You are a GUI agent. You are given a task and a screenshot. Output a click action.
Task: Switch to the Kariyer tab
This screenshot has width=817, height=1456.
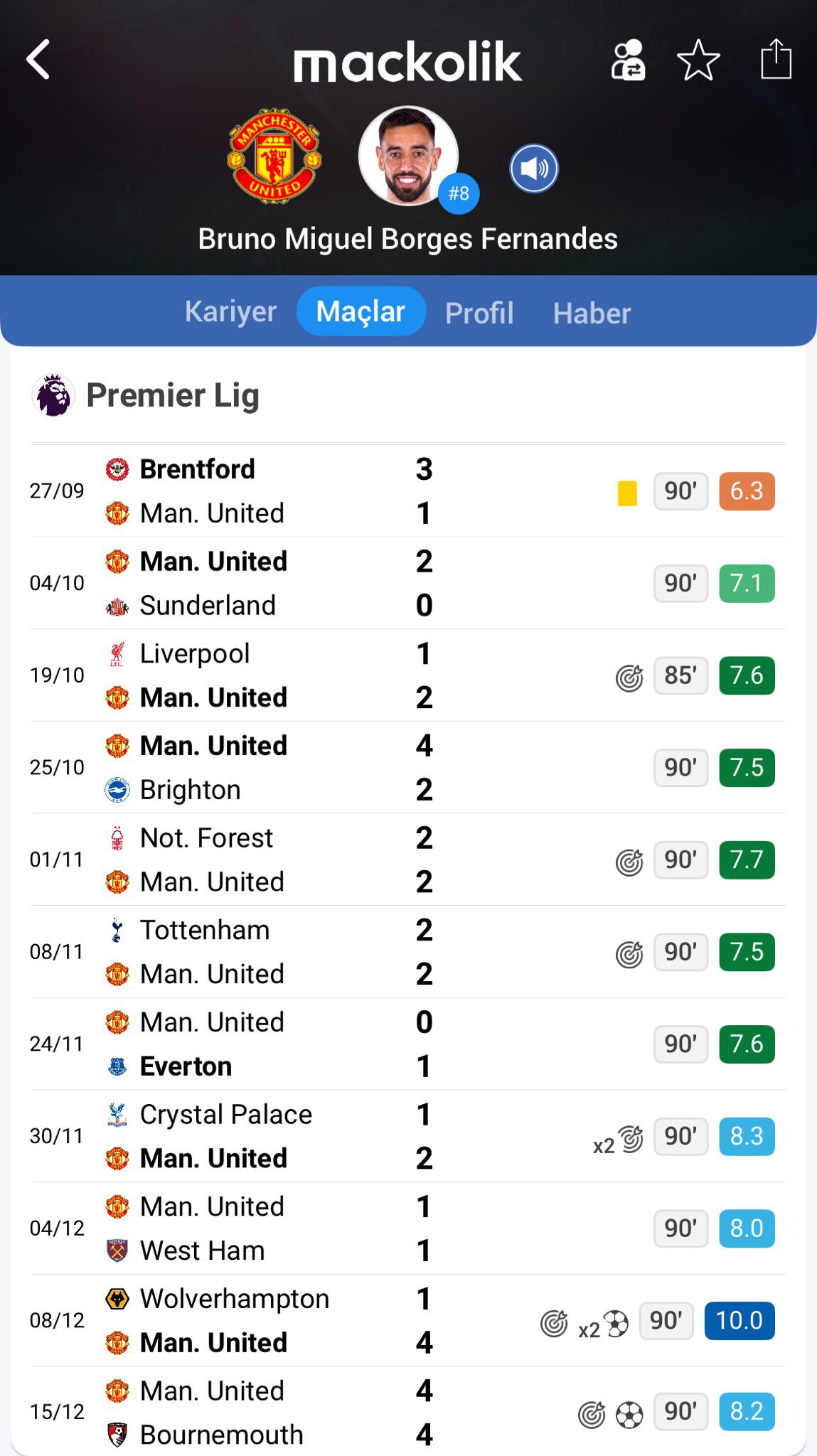click(x=230, y=311)
